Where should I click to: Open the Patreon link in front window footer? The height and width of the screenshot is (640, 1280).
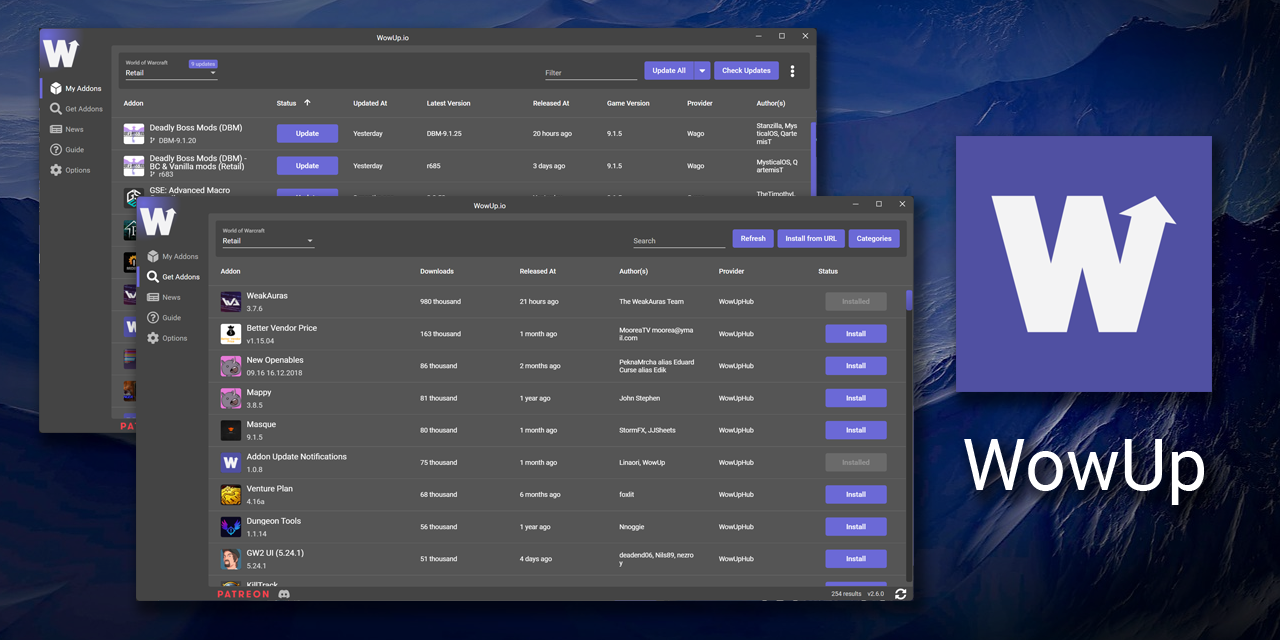[243, 594]
